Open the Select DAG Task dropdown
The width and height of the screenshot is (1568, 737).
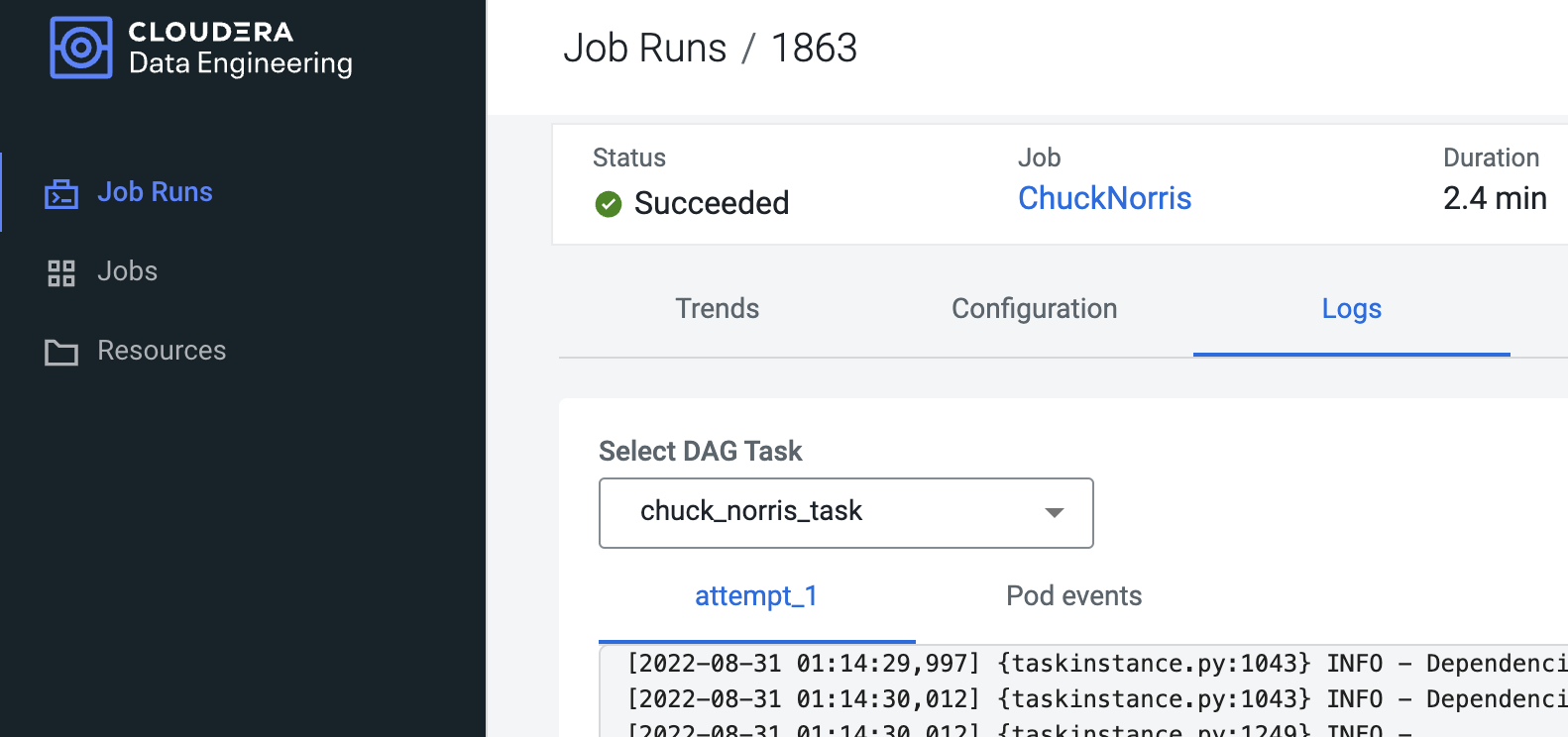[x=846, y=513]
